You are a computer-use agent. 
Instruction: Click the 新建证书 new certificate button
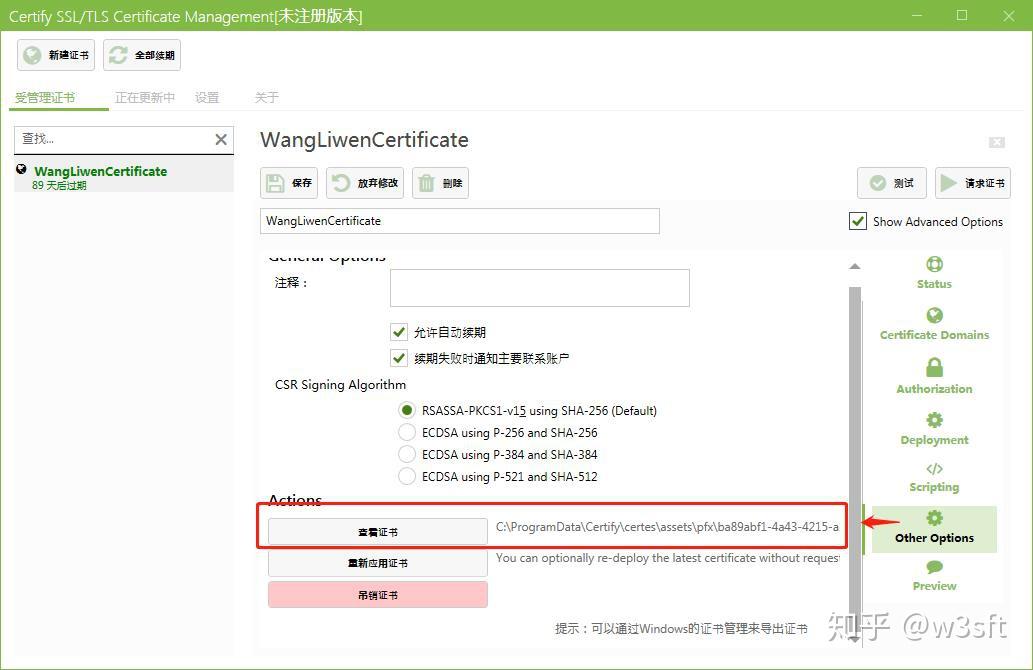56,55
